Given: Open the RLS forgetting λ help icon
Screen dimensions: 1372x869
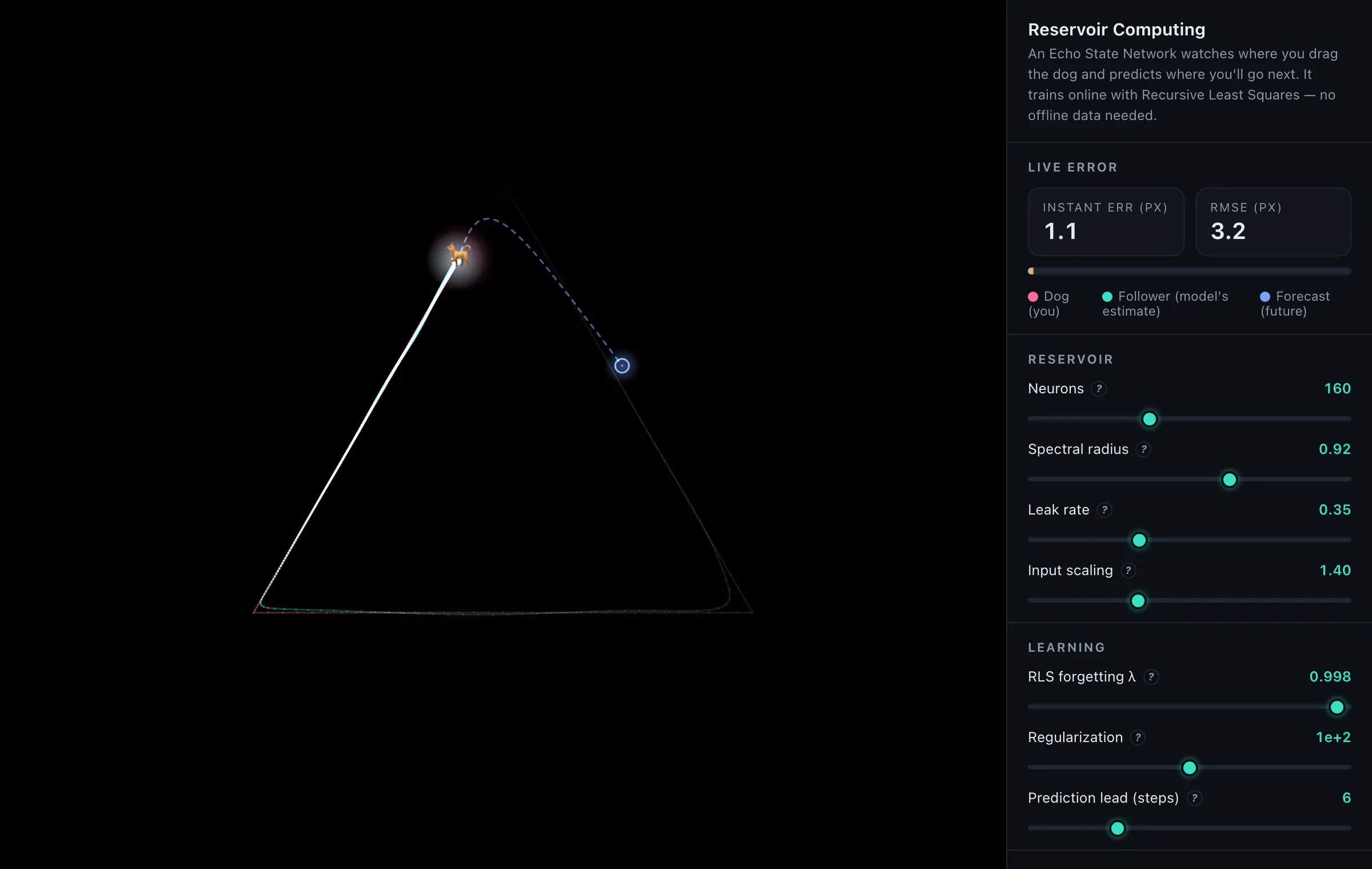Looking at the screenshot, I should [x=1151, y=677].
